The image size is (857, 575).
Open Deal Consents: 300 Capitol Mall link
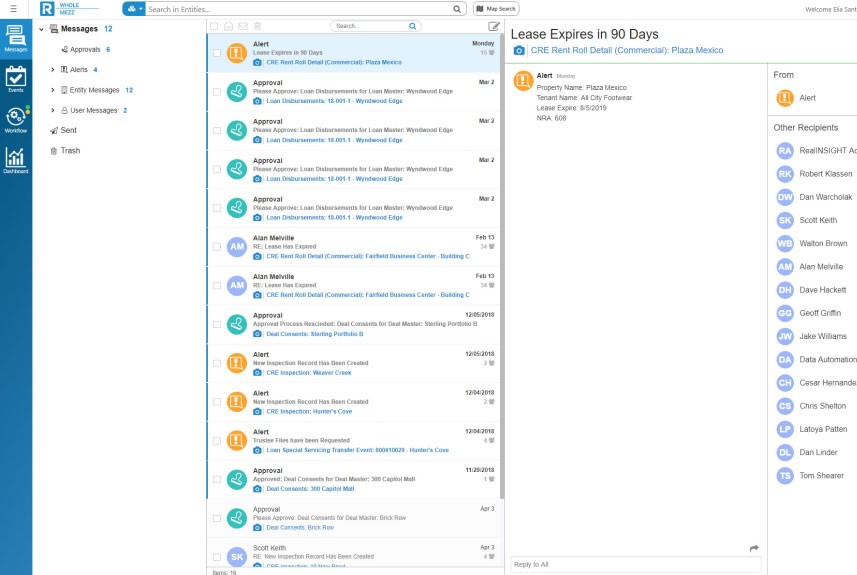pyautogui.click(x=310, y=489)
